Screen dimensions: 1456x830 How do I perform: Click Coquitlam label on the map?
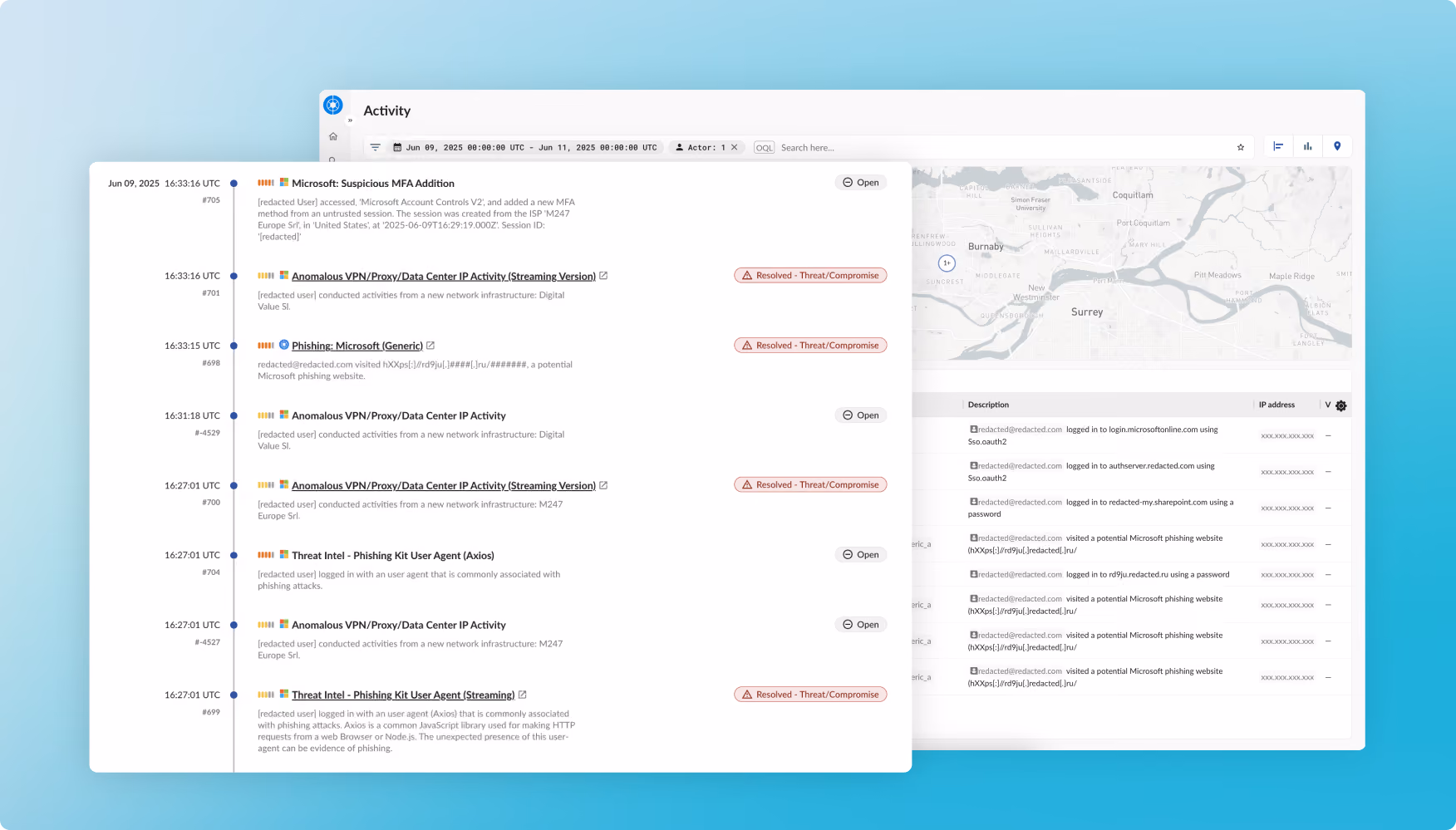click(x=1133, y=195)
